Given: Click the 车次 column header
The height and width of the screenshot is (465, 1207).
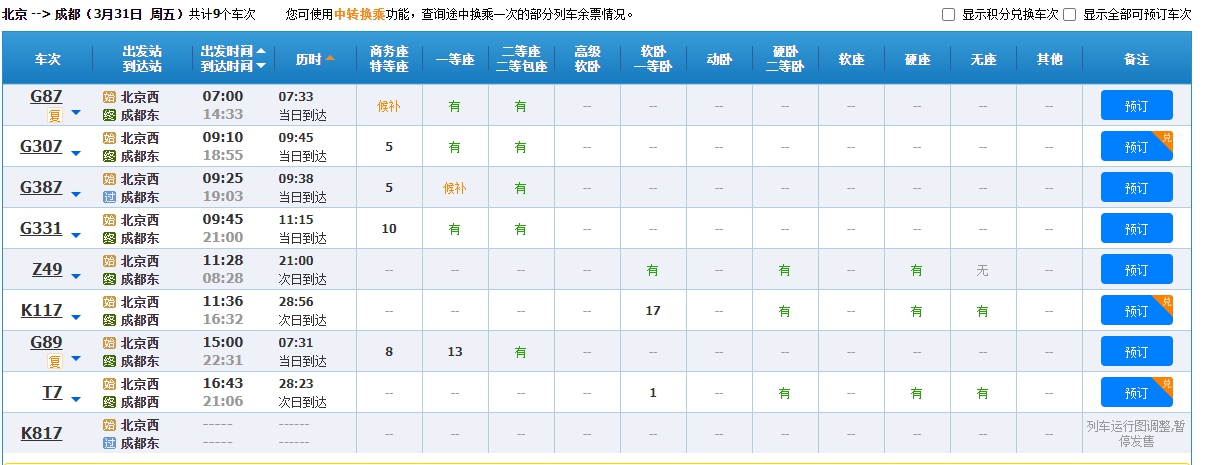Looking at the screenshot, I should pyautogui.click(x=48, y=59).
